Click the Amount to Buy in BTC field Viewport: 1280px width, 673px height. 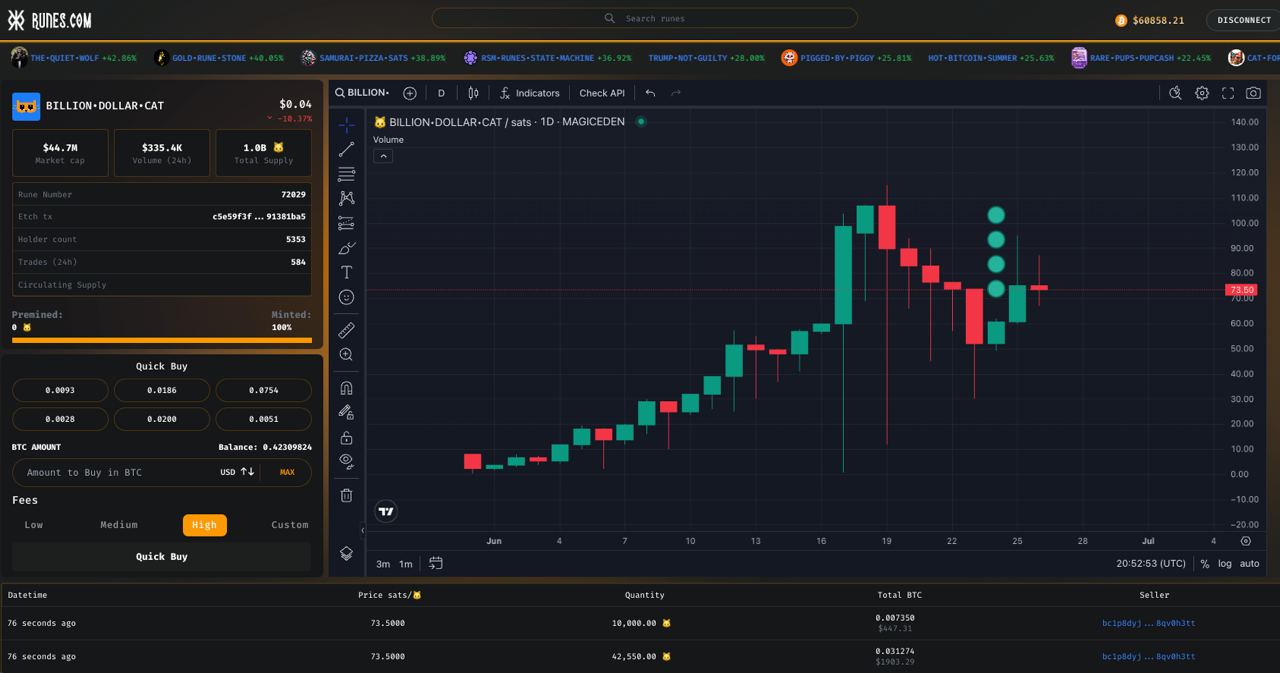[115, 472]
